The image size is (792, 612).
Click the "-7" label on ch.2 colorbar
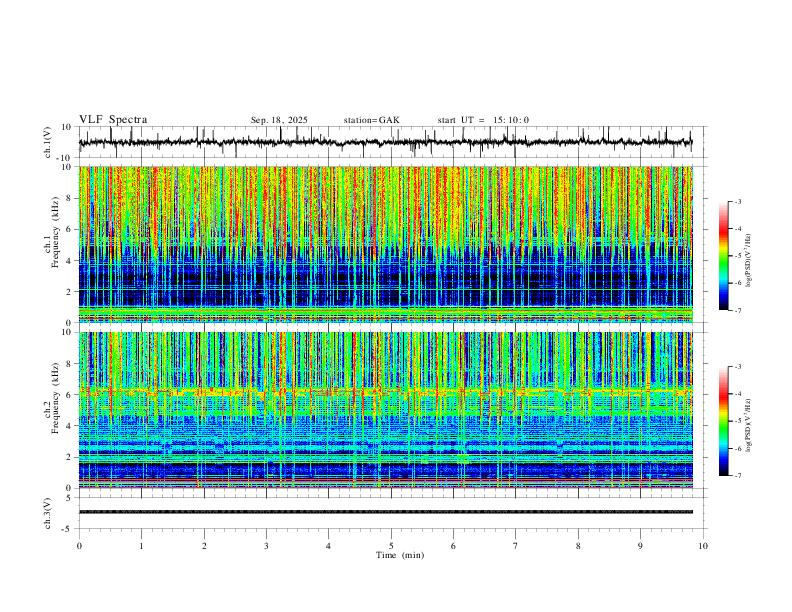[x=737, y=475]
